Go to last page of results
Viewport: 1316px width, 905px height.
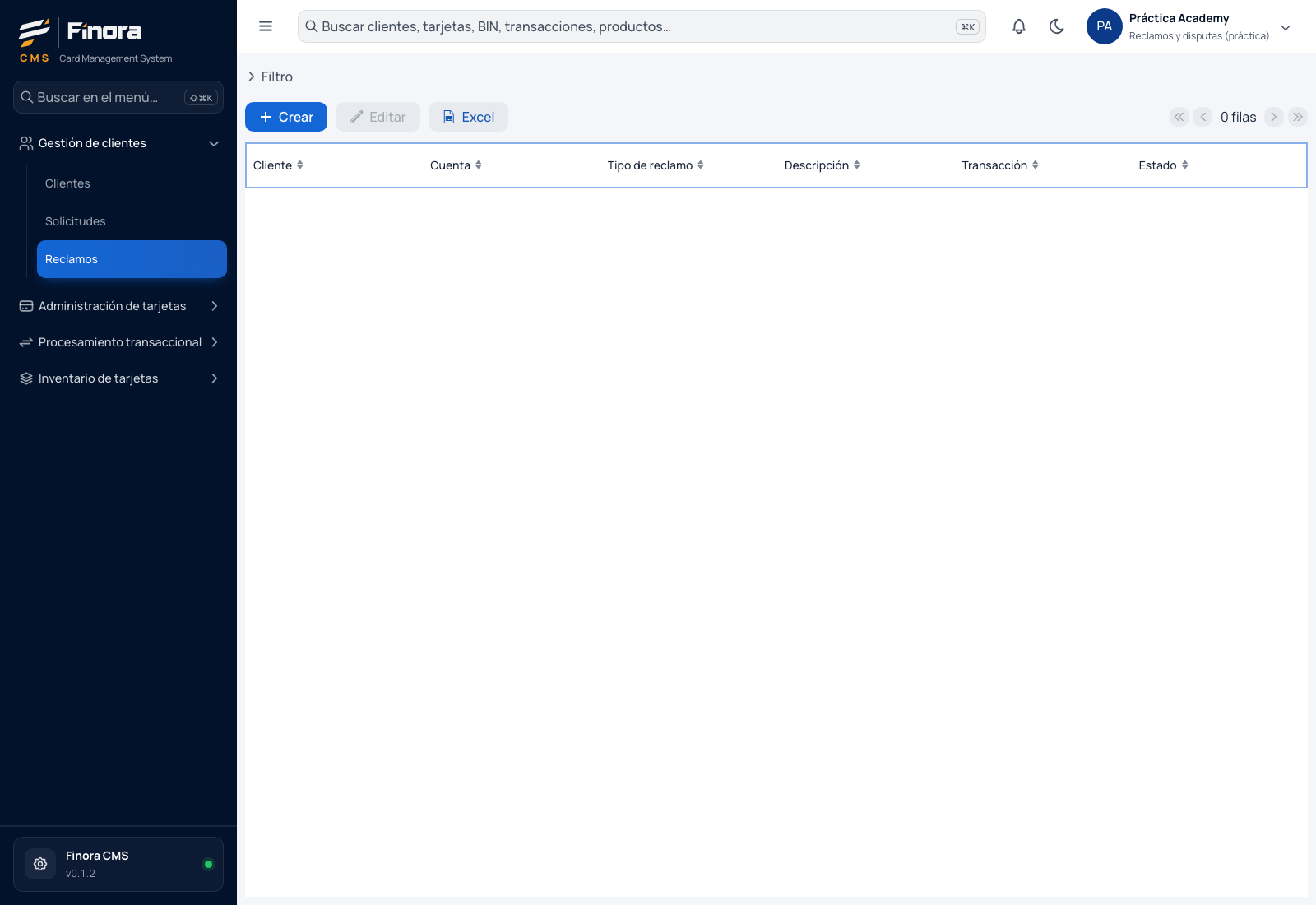(x=1298, y=117)
